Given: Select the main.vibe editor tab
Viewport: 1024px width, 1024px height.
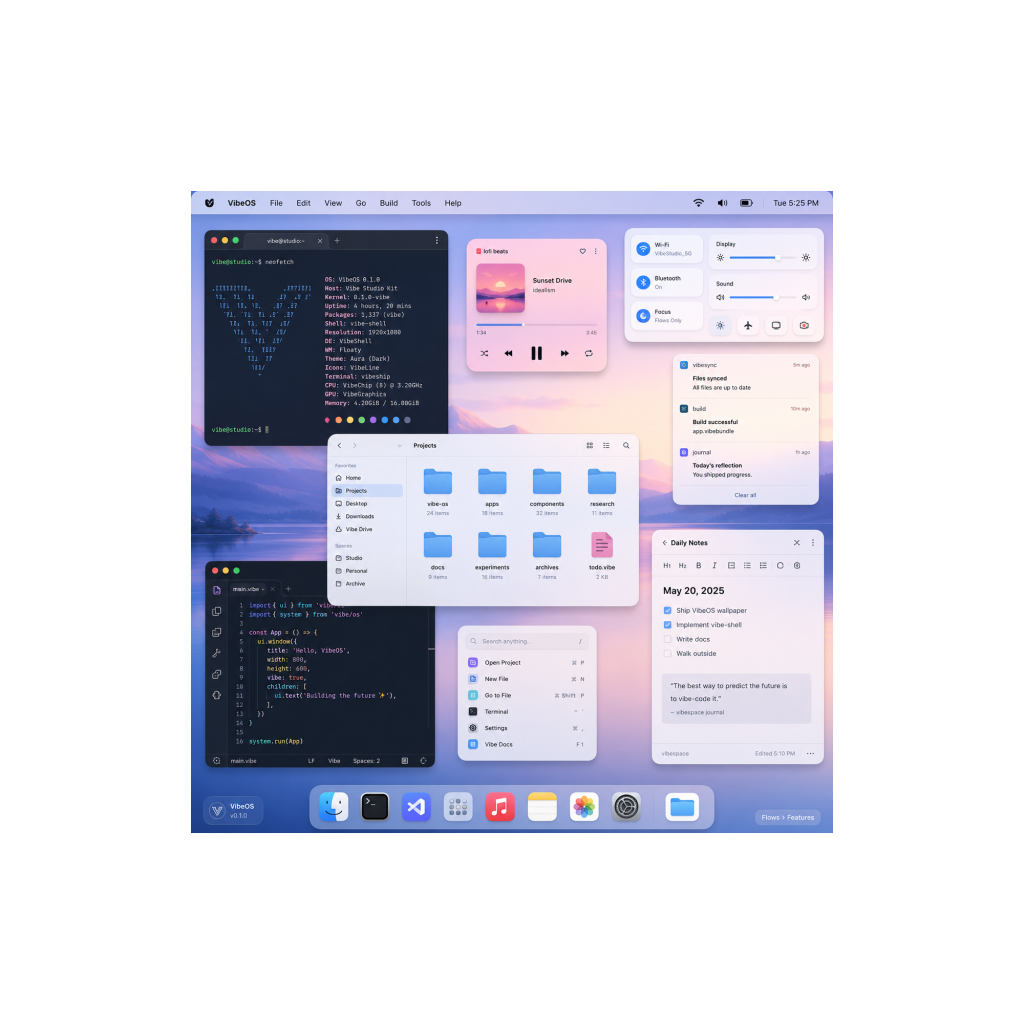Looking at the screenshot, I should pyautogui.click(x=249, y=589).
